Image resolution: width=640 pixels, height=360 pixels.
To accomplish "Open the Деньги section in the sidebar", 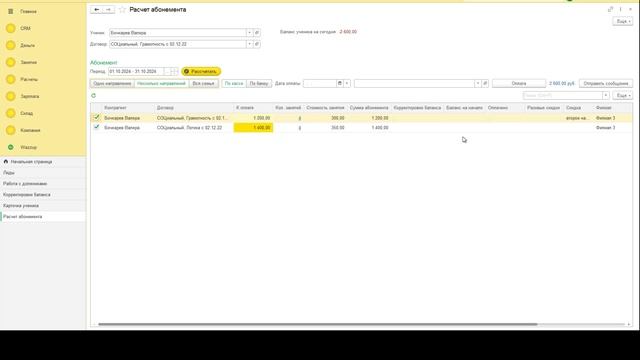I will (27, 45).
